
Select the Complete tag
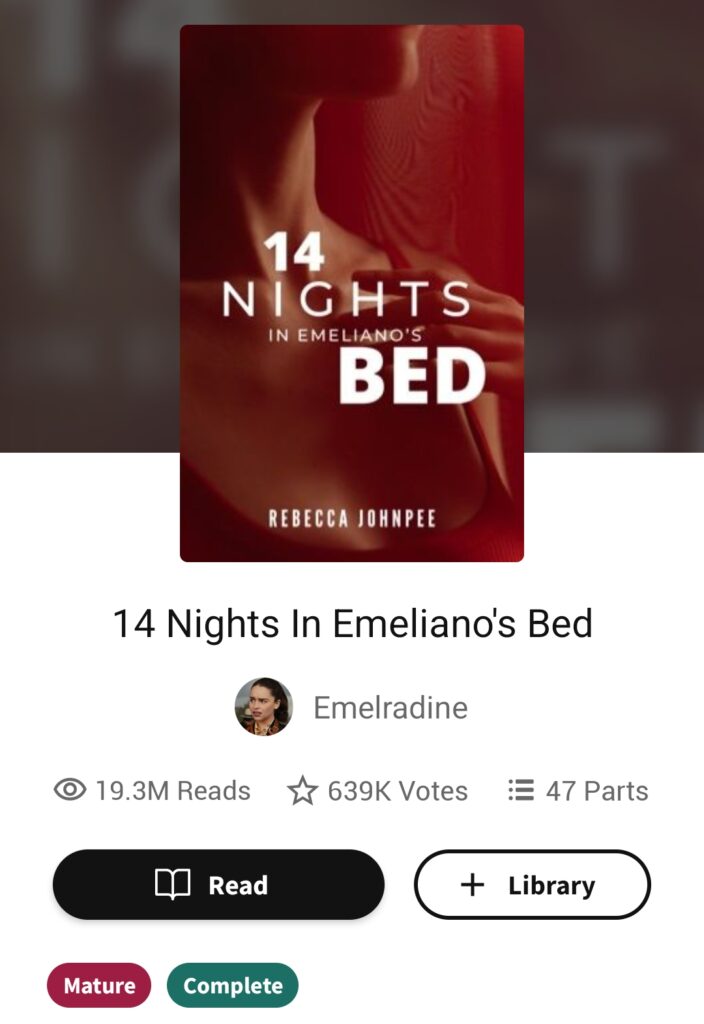tap(233, 985)
